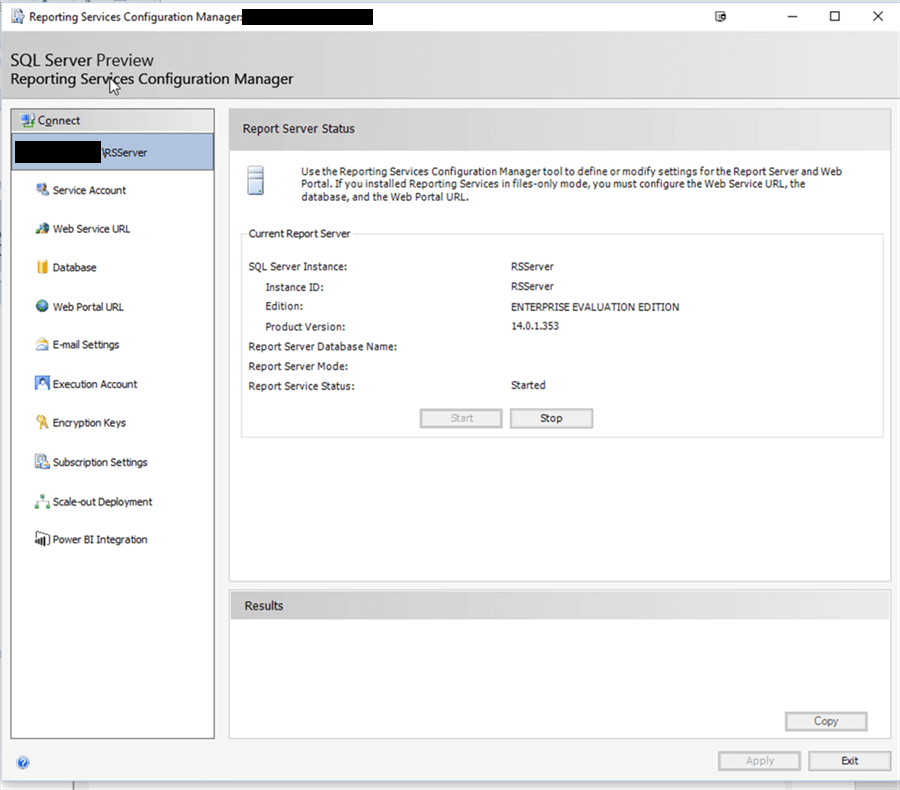Viewport: 900px width, 790px height.
Task: Click the Subscription Settings icon
Action: click(42, 462)
